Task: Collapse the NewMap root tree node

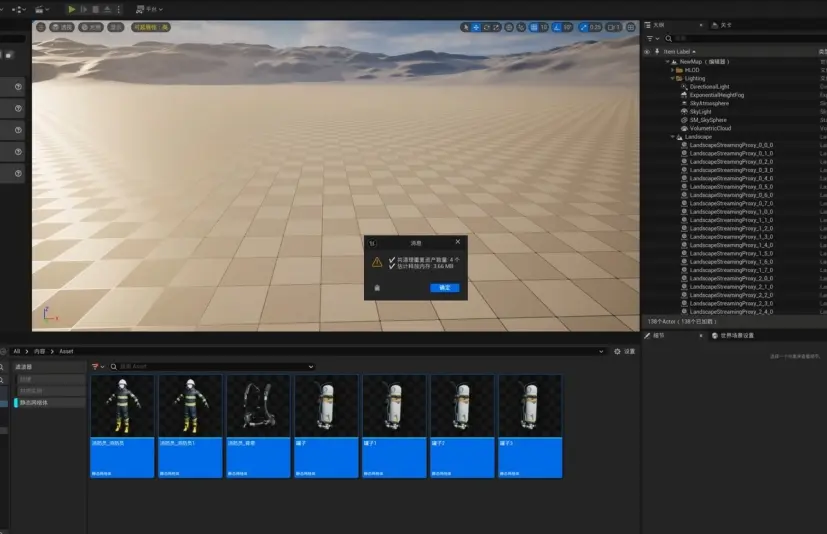Action: [x=668, y=62]
